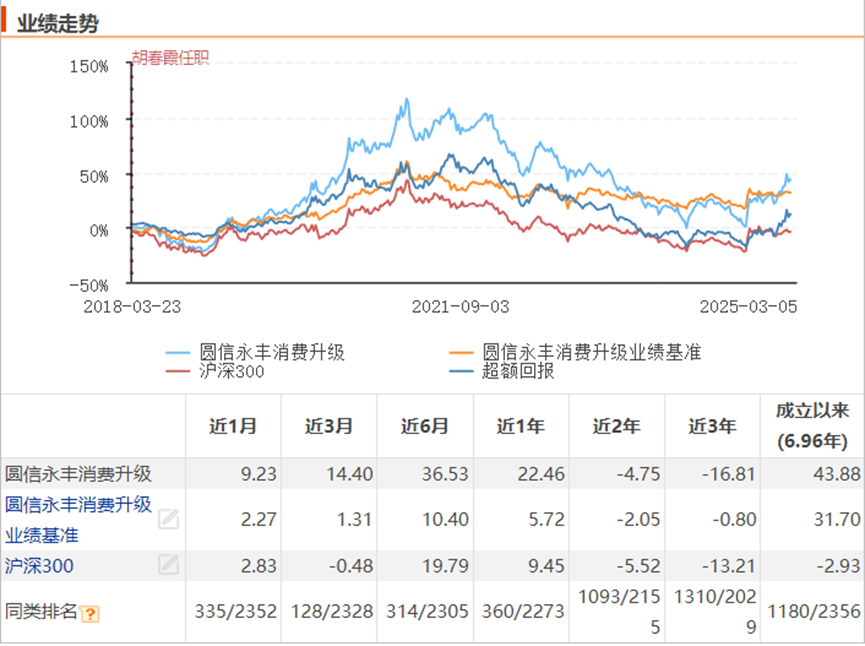The width and height of the screenshot is (865, 646).
Task: Open the 同类排名 help question-mark icon
Action: coord(89,614)
